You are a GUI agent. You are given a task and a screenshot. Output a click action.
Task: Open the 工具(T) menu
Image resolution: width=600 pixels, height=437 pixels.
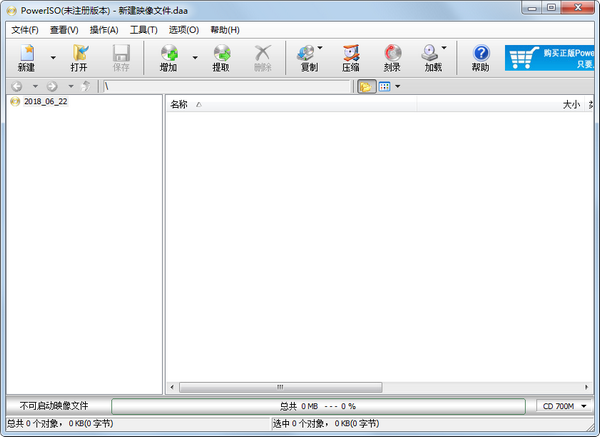coord(143,30)
